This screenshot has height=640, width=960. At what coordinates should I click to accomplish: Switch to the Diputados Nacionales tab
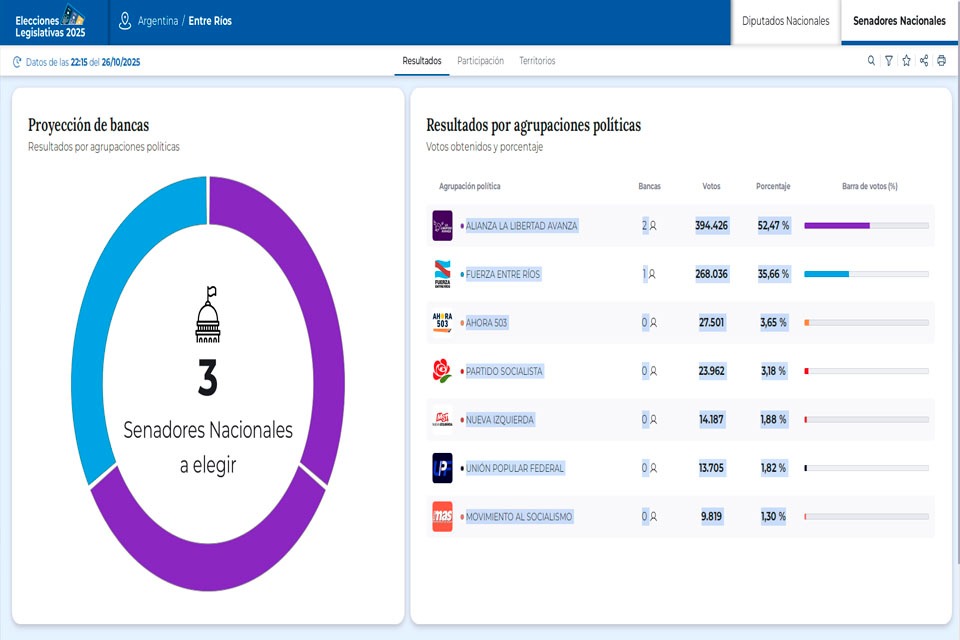pyautogui.click(x=786, y=21)
